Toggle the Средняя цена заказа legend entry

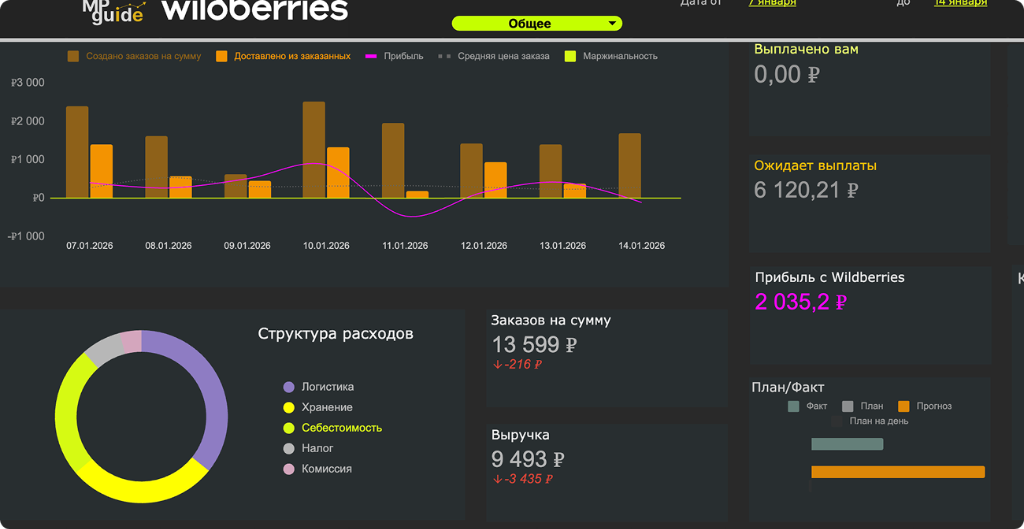click(493, 56)
